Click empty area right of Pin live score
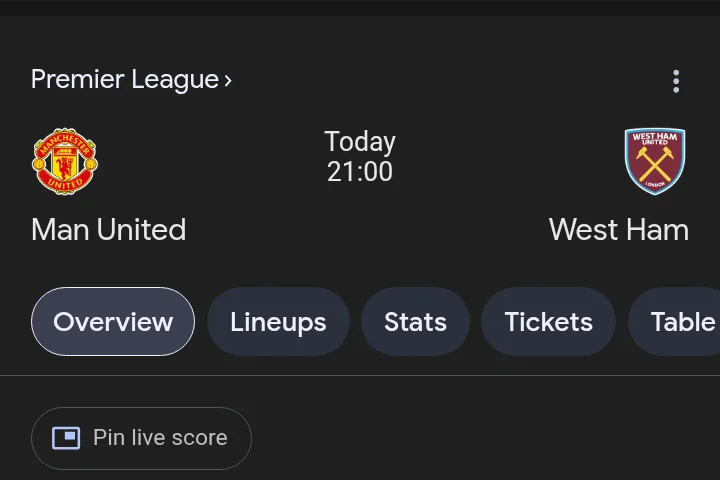This screenshot has width=720, height=480. (x=480, y=438)
